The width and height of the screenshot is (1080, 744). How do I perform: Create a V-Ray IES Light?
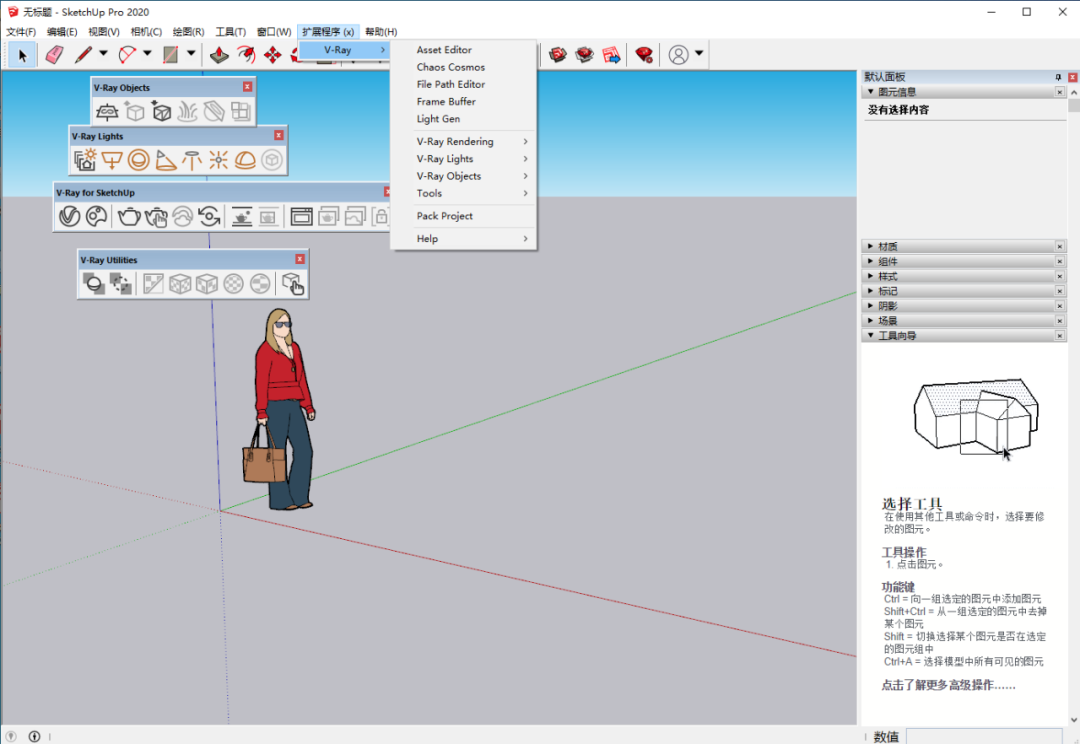pos(191,160)
